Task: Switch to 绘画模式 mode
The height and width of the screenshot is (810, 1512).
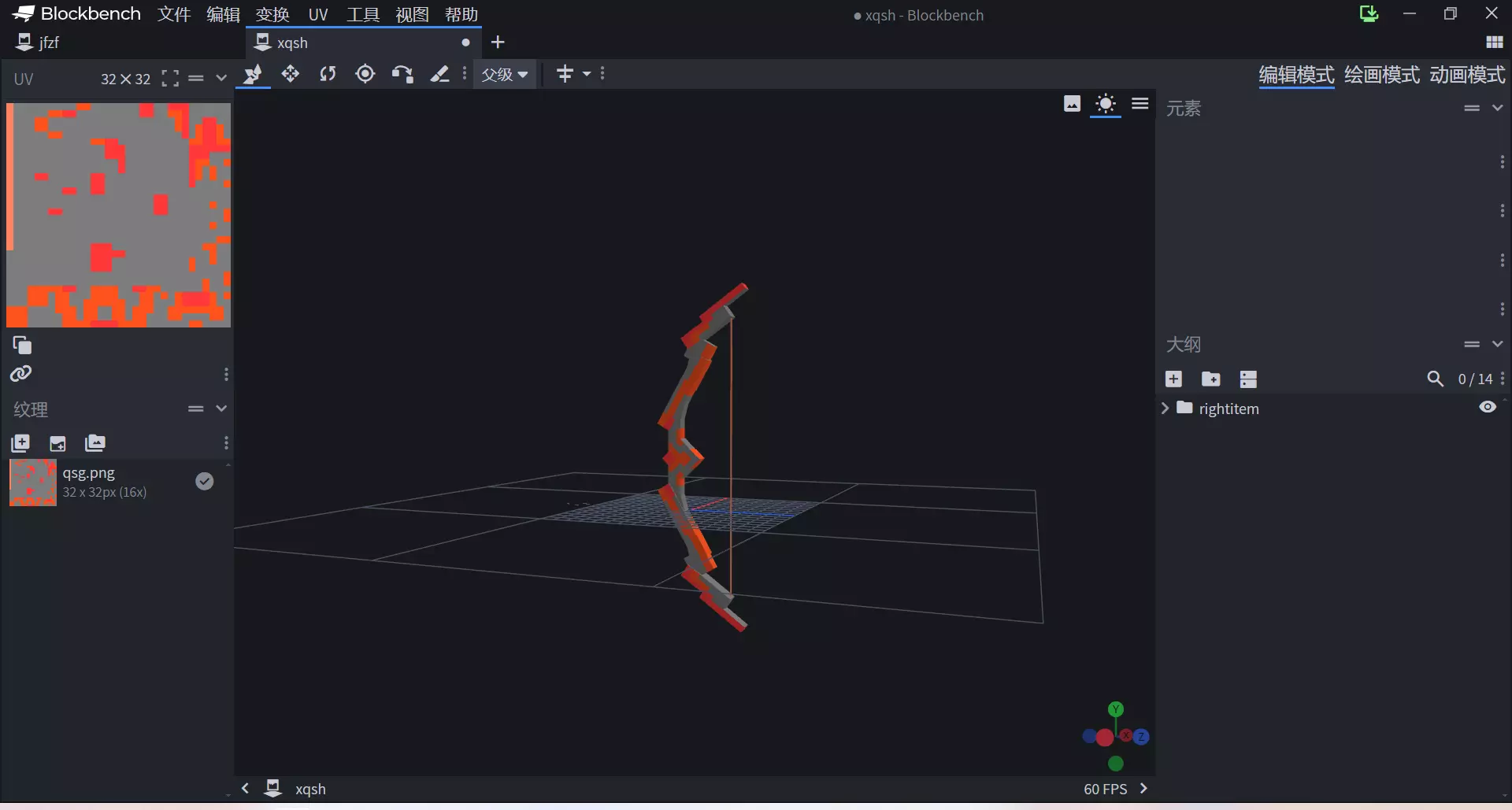Action: [x=1382, y=75]
